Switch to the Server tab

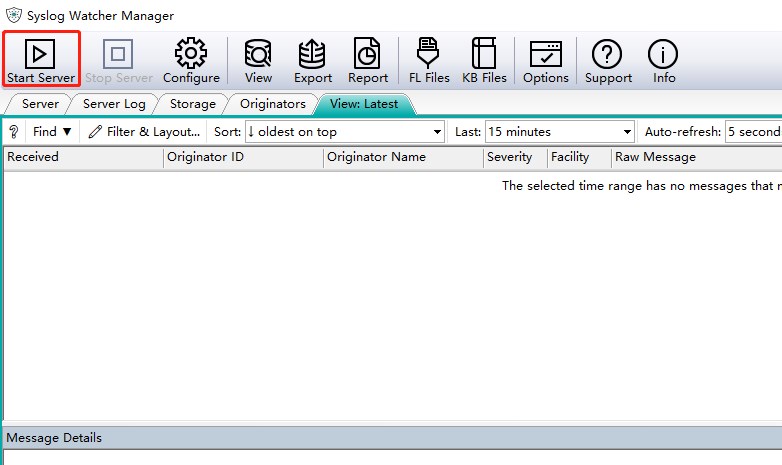[40, 104]
